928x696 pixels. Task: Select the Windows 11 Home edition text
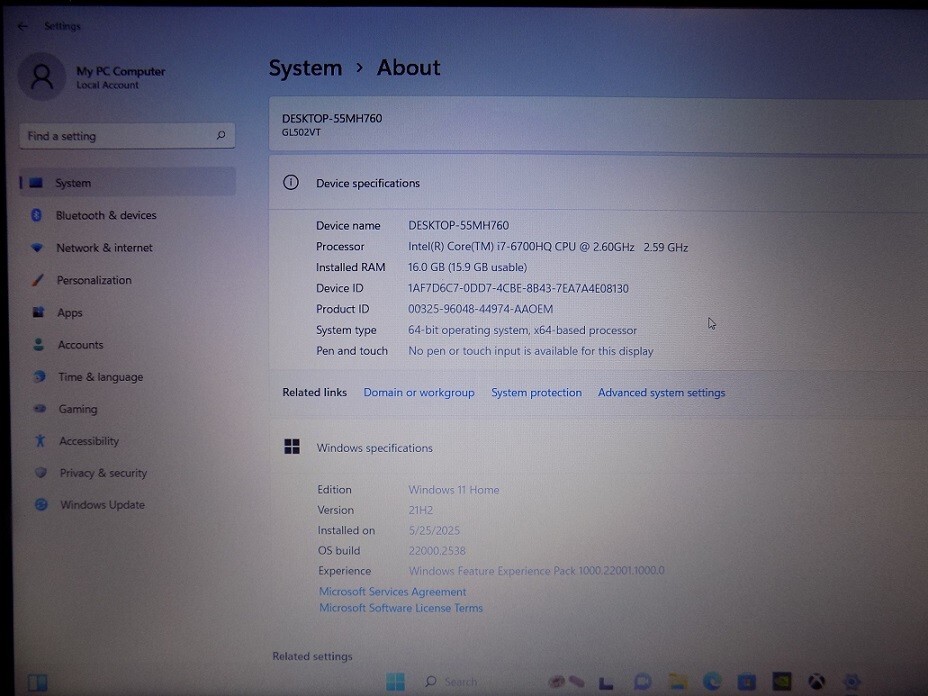454,490
